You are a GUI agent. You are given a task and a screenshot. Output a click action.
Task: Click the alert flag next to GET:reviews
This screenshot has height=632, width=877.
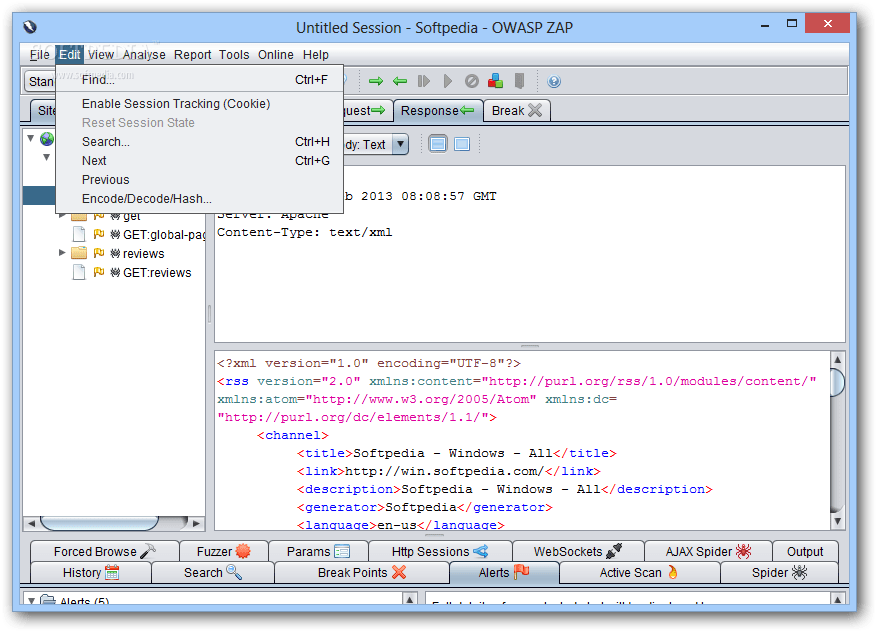tap(99, 272)
